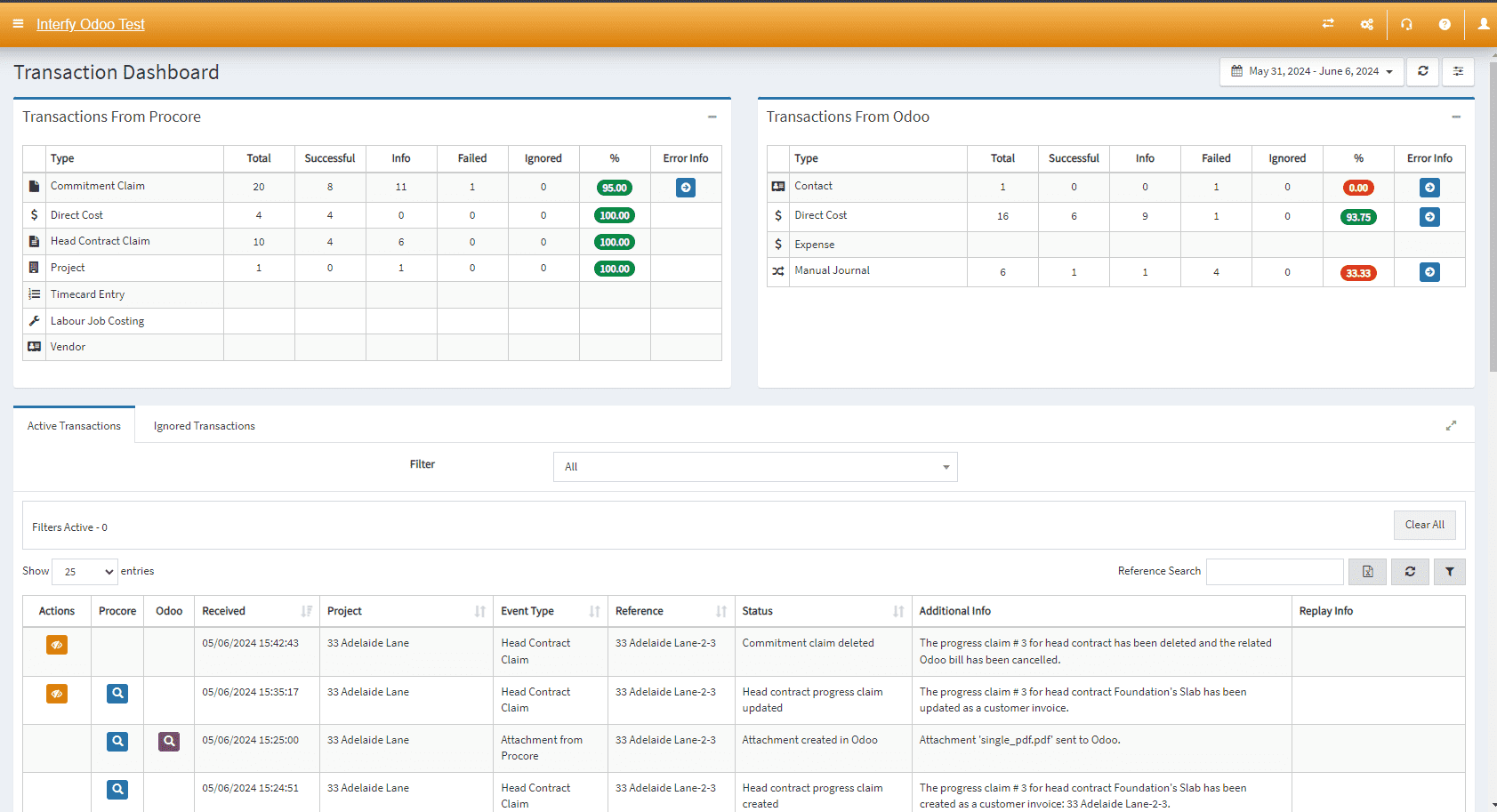Refresh the dashboard data

[1422, 71]
